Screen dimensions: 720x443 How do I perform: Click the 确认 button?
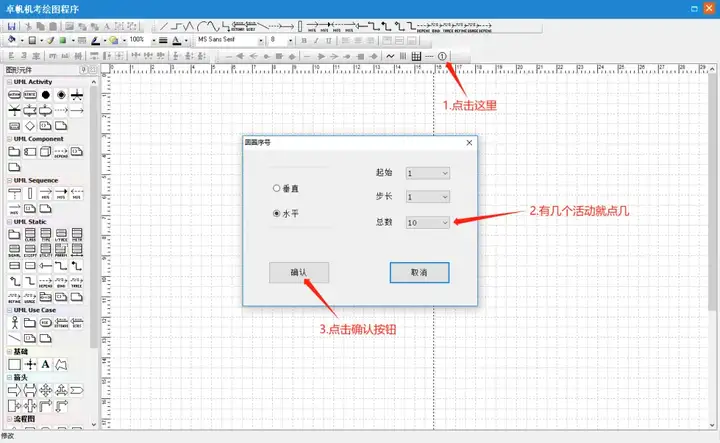pyautogui.click(x=299, y=273)
